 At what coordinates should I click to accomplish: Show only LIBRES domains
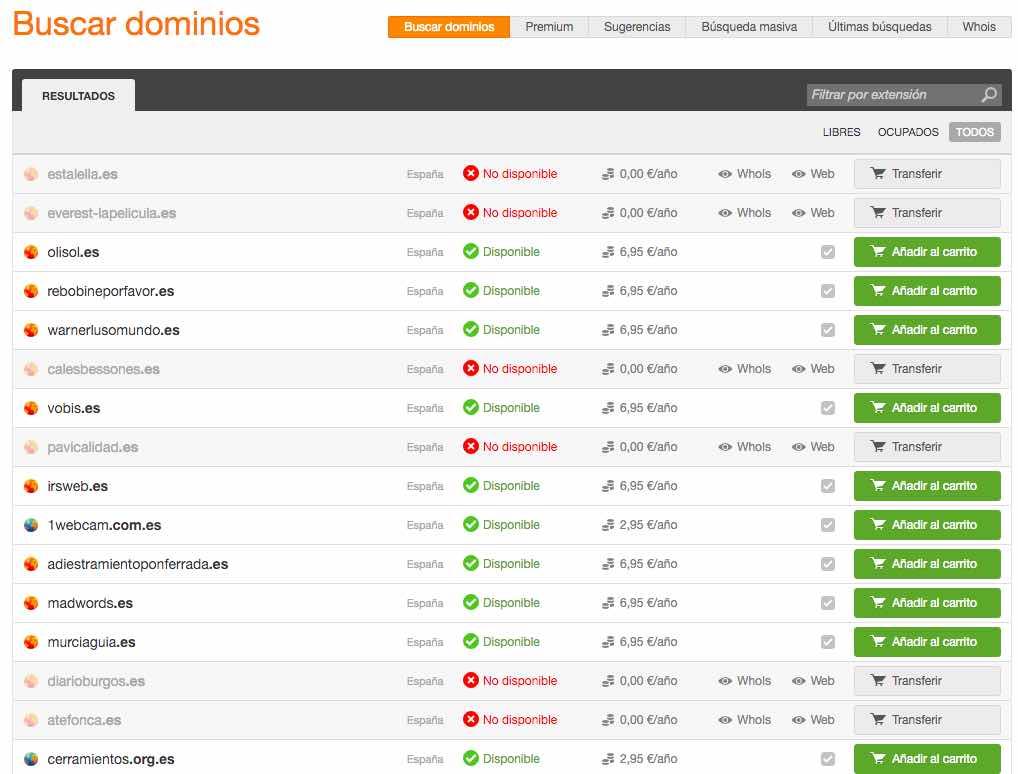click(x=841, y=132)
